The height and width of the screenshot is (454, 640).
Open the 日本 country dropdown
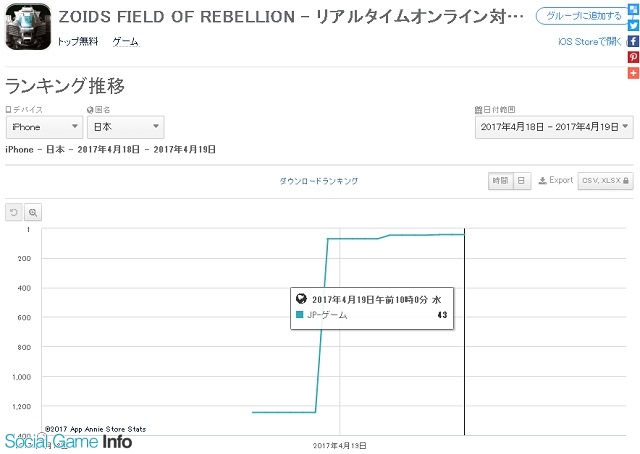(126, 127)
